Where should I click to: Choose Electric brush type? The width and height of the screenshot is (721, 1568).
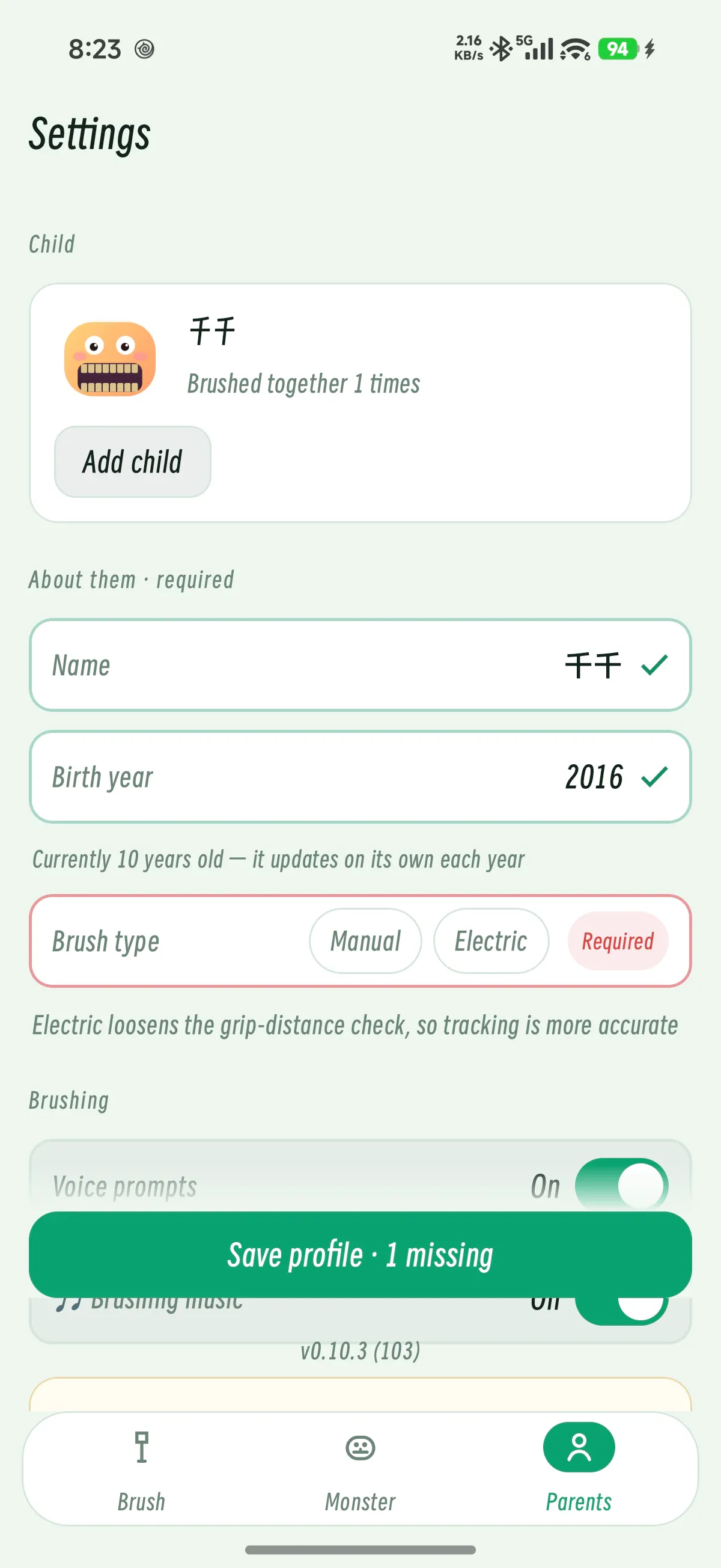pos(491,941)
